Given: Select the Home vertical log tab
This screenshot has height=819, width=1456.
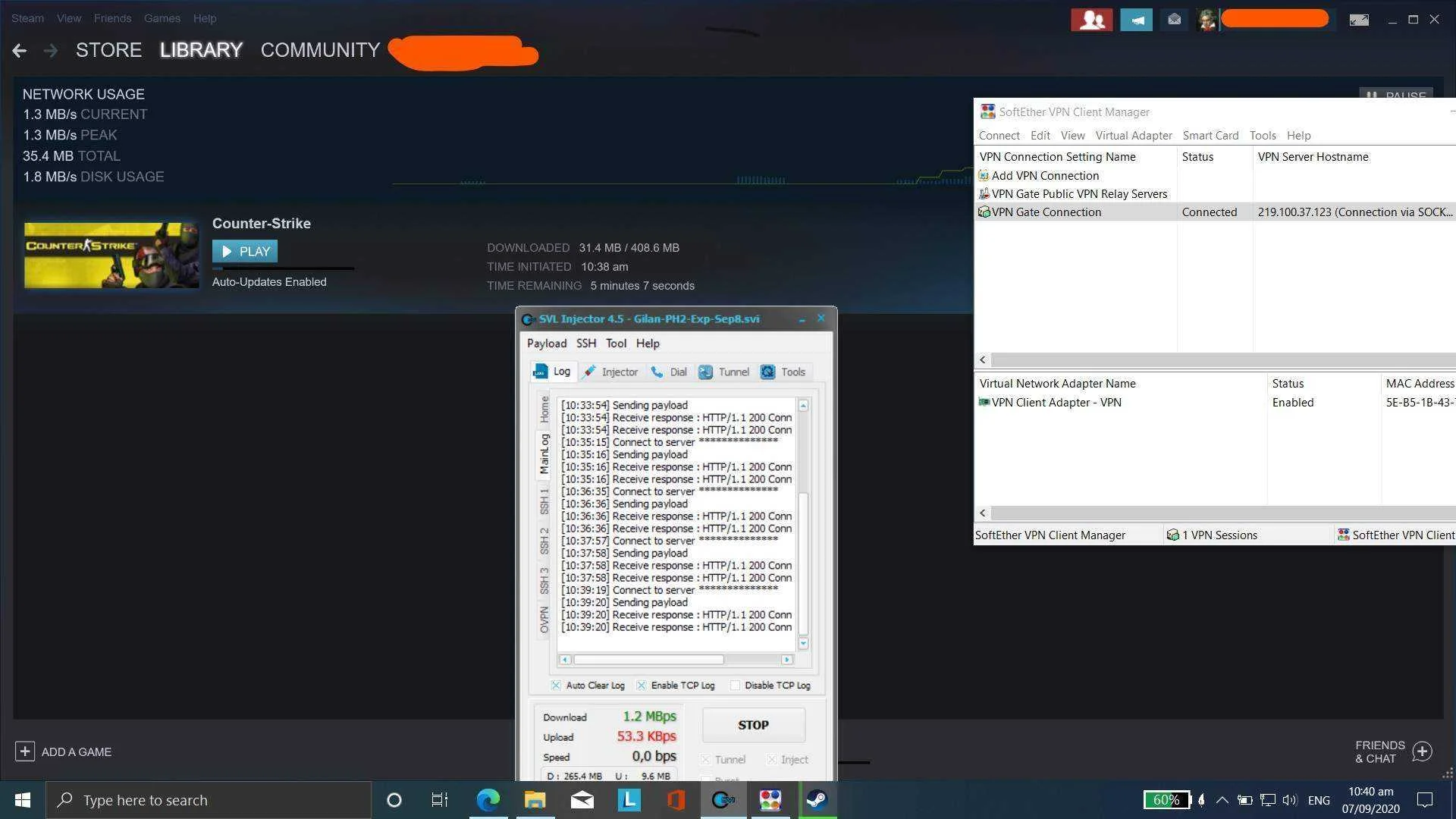Looking at the screenshot, I should coord(544,409).
